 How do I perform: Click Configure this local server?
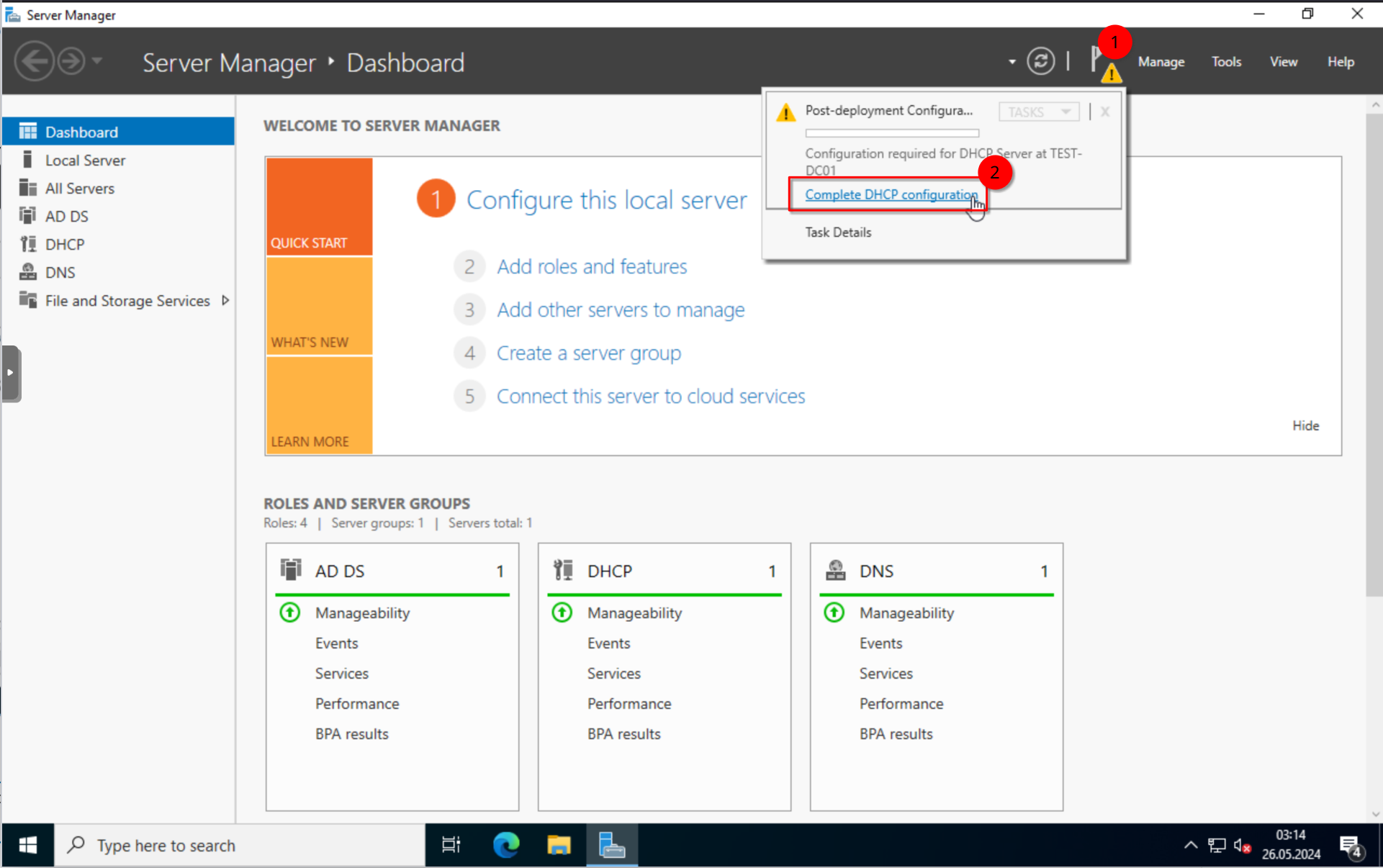point(607,199)
